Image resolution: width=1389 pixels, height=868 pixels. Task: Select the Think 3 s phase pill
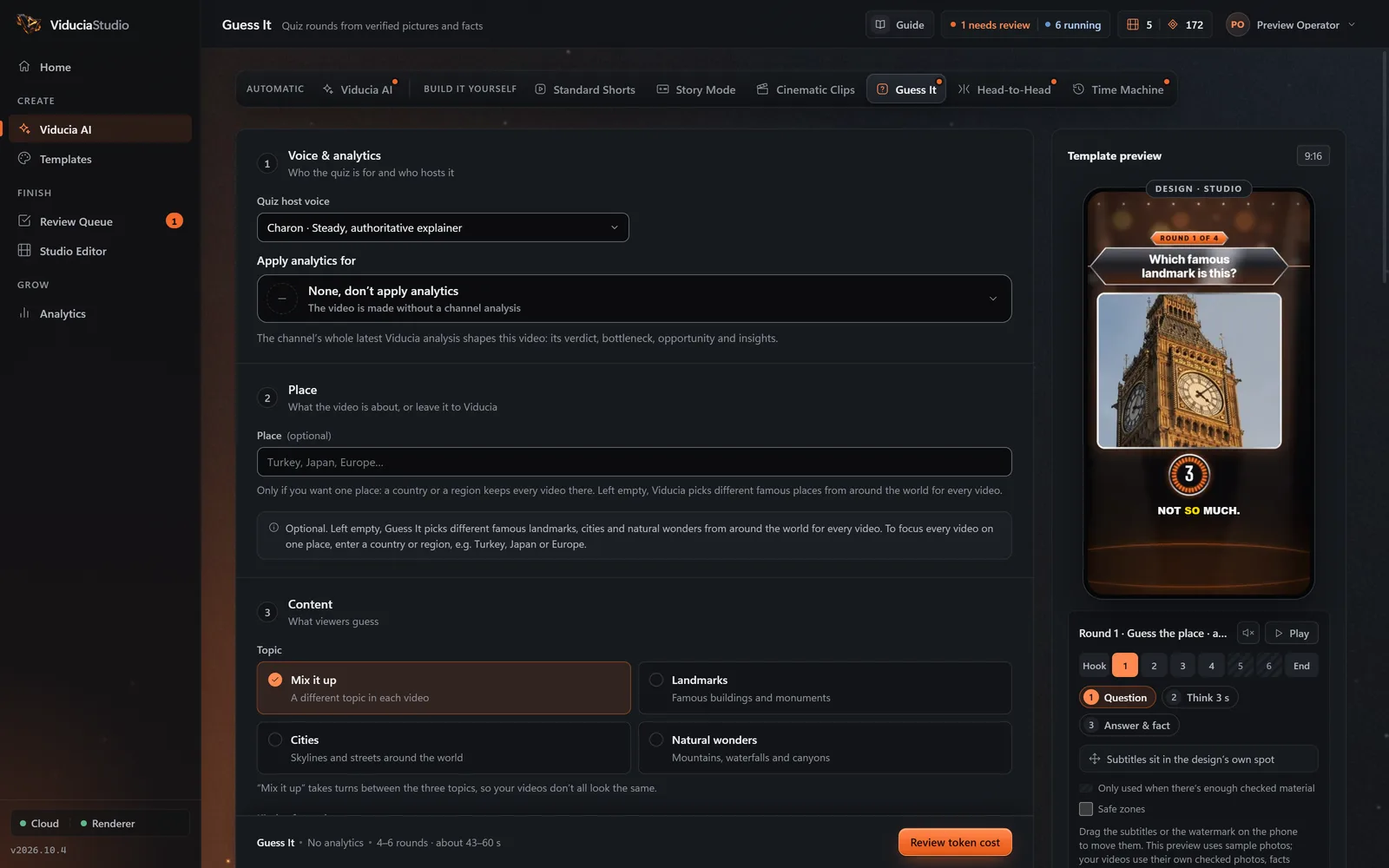point(1200,697)
